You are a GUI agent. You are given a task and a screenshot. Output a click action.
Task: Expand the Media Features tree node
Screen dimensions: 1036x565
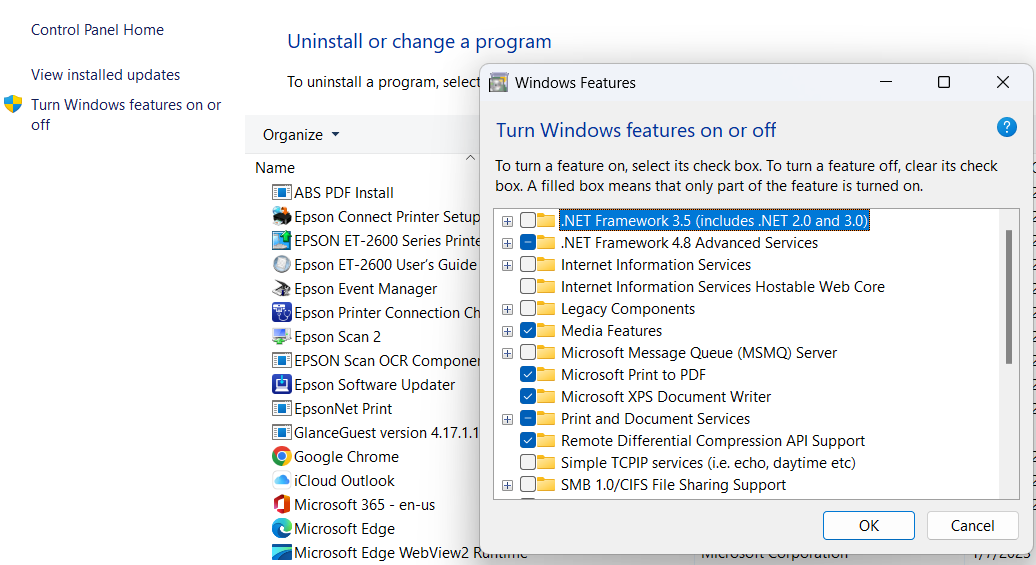(508, 331)
